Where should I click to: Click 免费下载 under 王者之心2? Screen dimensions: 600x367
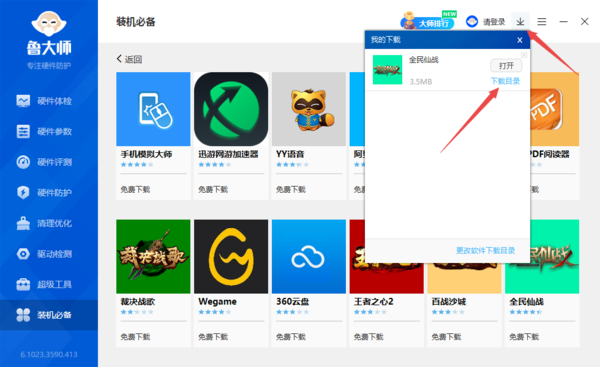click(x=368, y=337)
